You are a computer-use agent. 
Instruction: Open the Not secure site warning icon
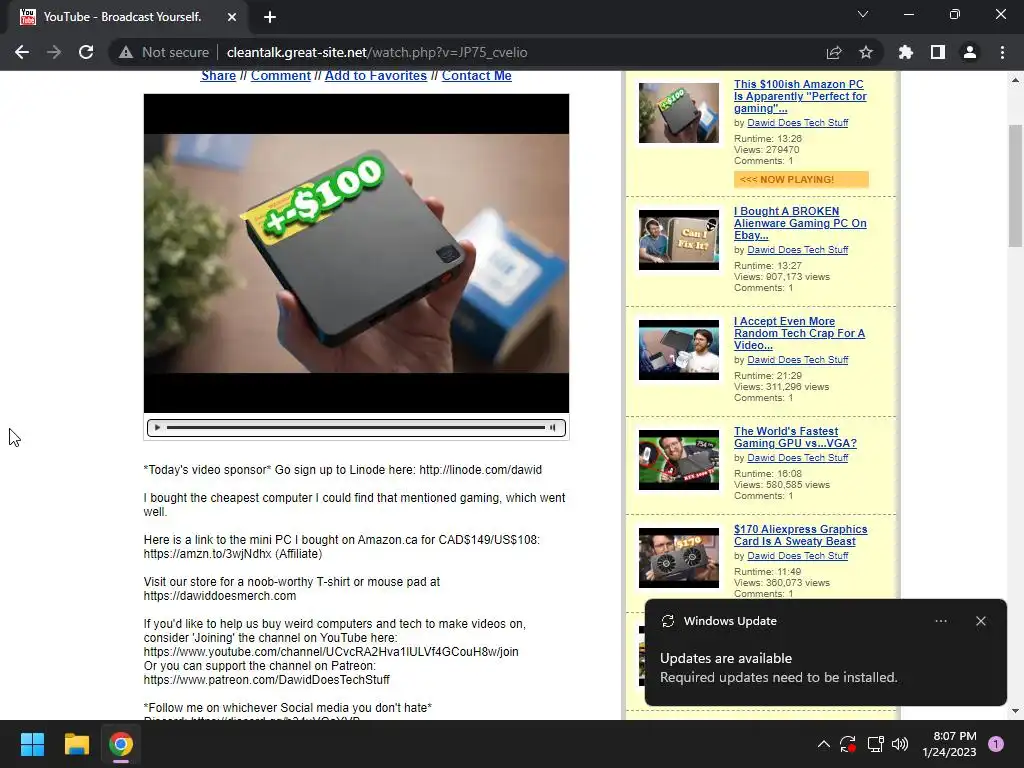click(126, 52)
